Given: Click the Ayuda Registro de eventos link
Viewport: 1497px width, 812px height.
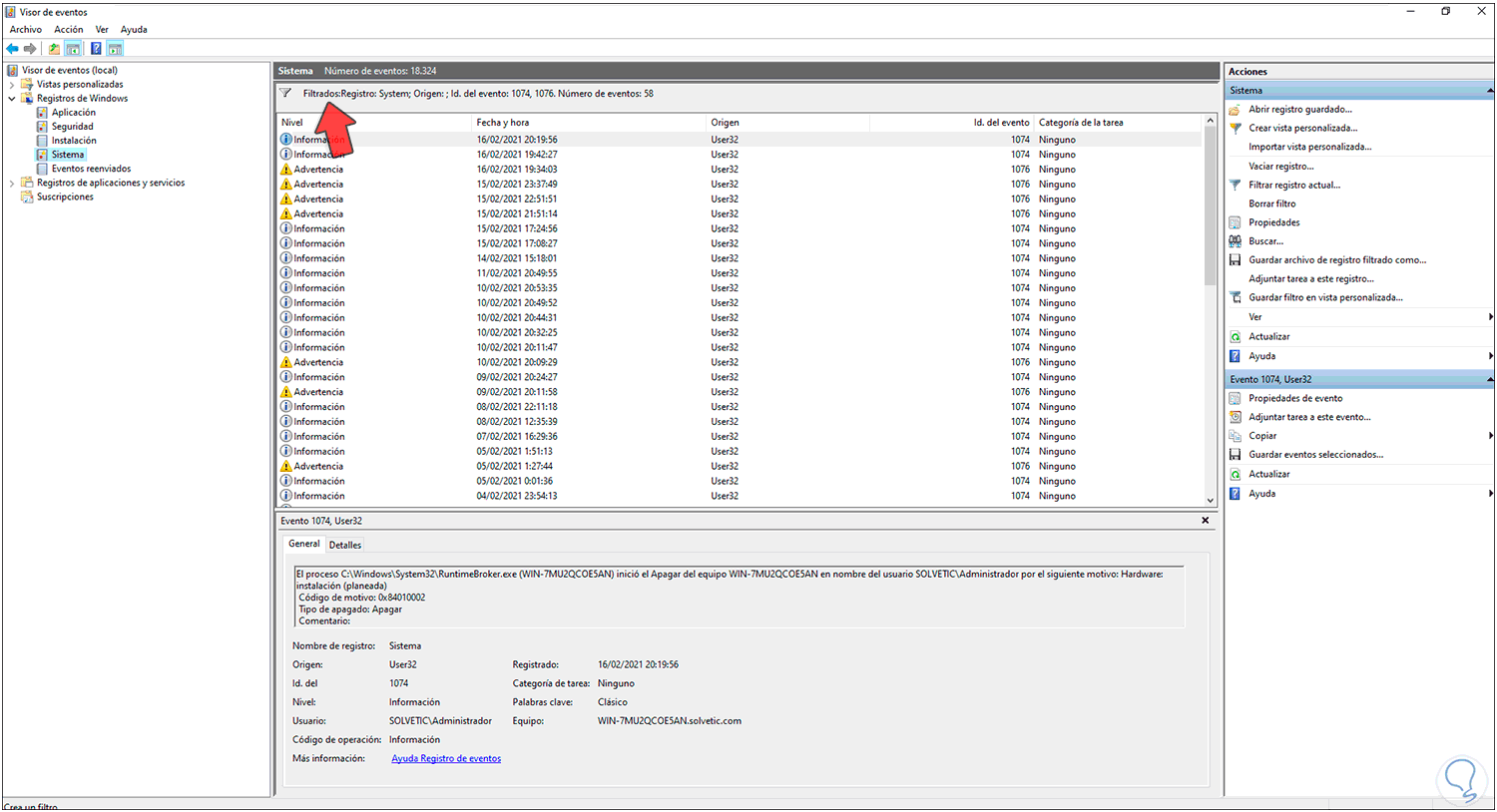Looking at the screenshot, I should pos(445,758).
